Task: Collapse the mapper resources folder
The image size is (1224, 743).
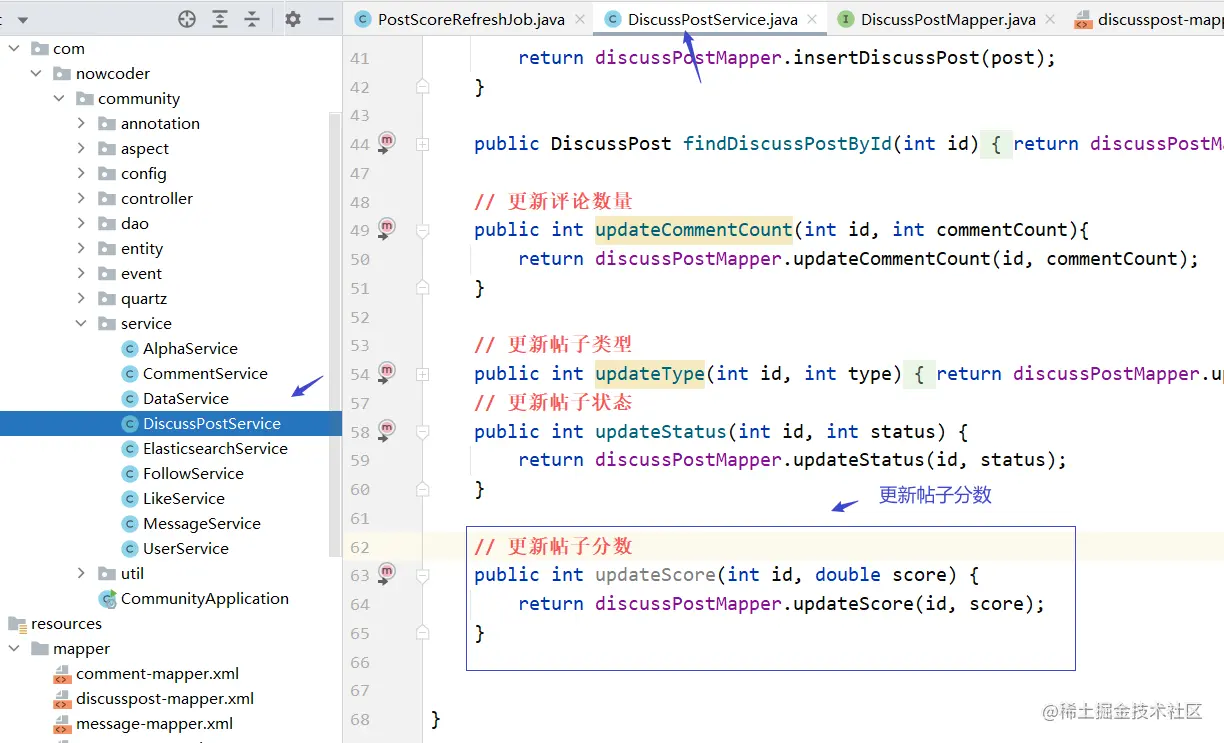Action: tap(14, 648)
